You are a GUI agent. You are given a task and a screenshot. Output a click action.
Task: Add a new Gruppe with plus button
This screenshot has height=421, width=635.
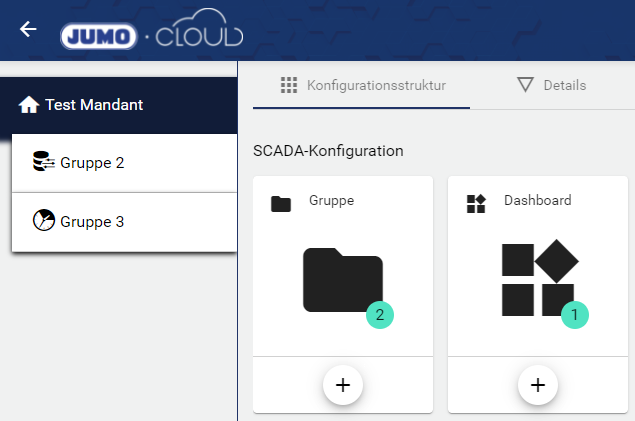[x=342, y=385]
